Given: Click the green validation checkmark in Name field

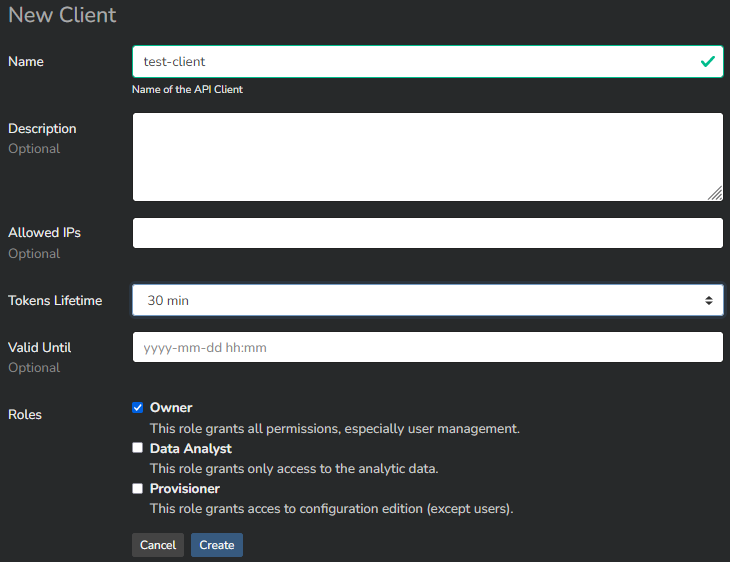Looking at the screenshot, I should 708,61.
